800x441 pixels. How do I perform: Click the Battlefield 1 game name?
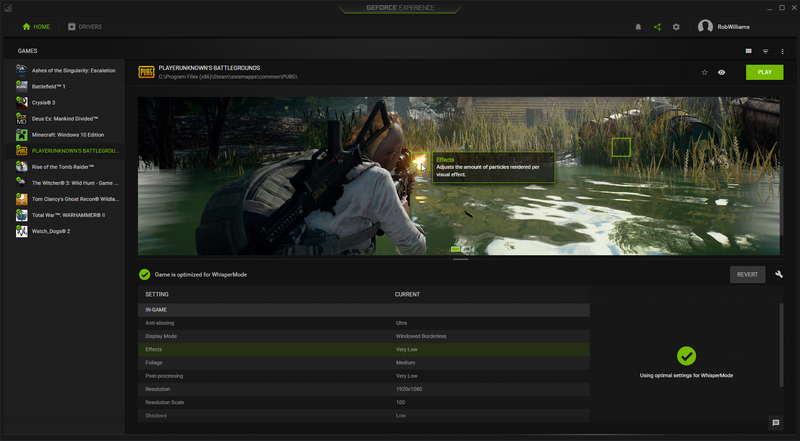coord(48,87)
